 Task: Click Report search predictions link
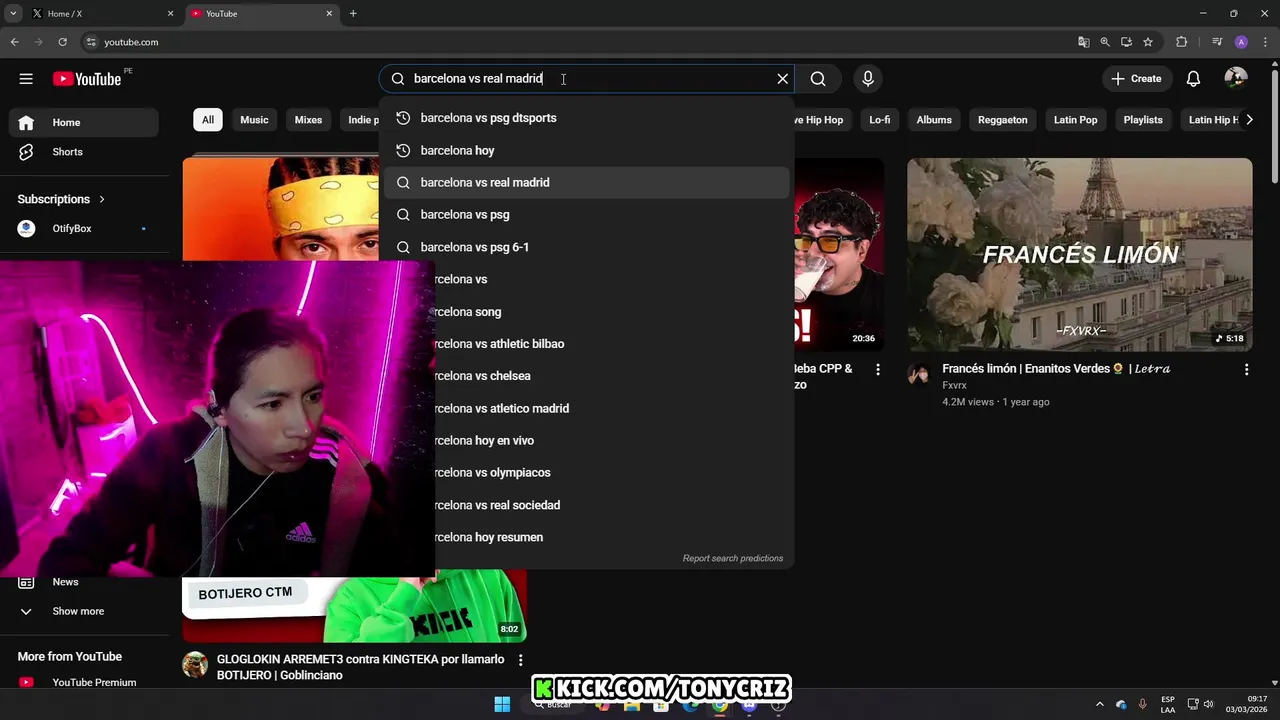click(733, 558)
